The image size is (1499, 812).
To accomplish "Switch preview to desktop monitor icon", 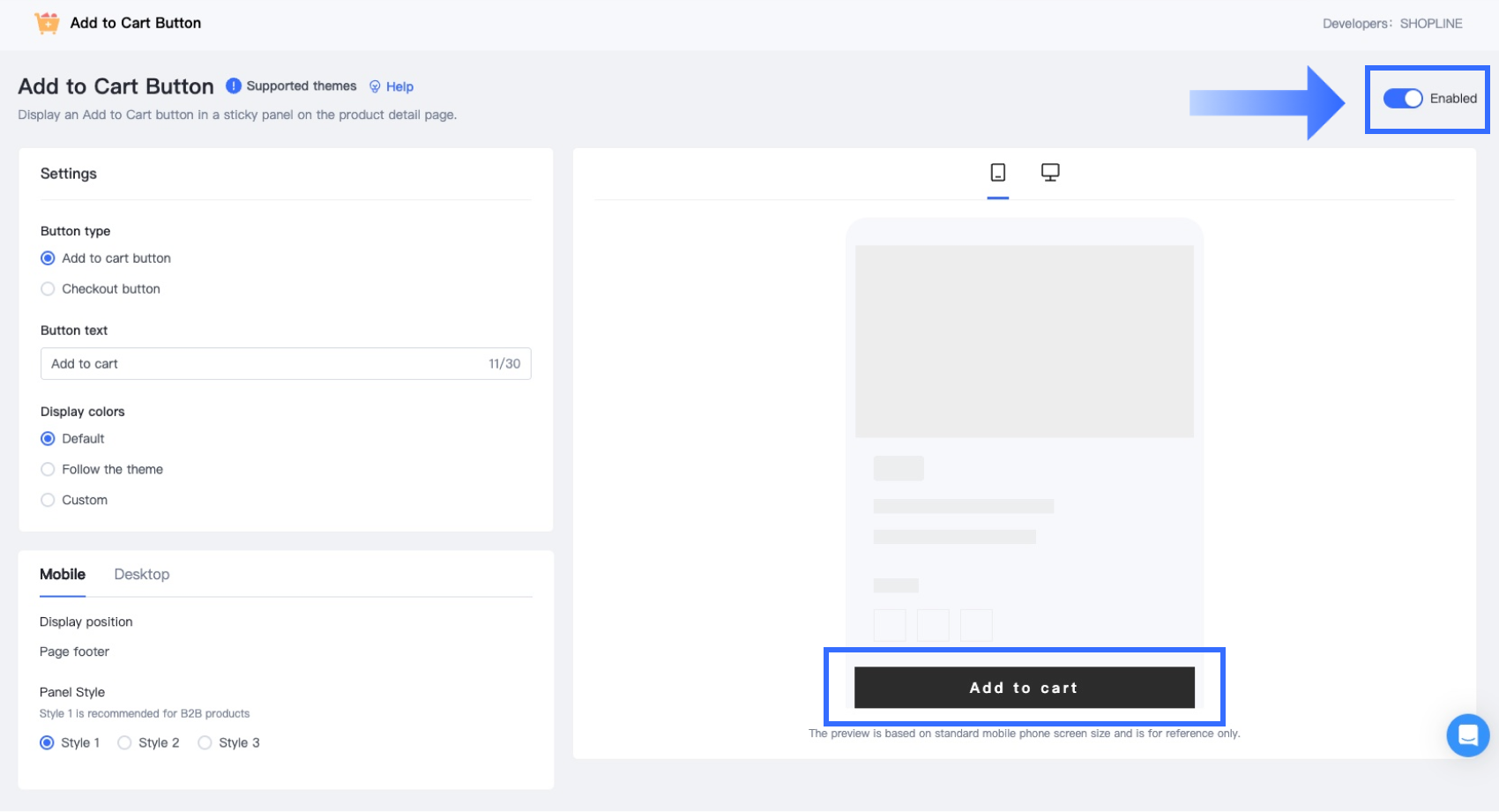I will coord(1050,173).
